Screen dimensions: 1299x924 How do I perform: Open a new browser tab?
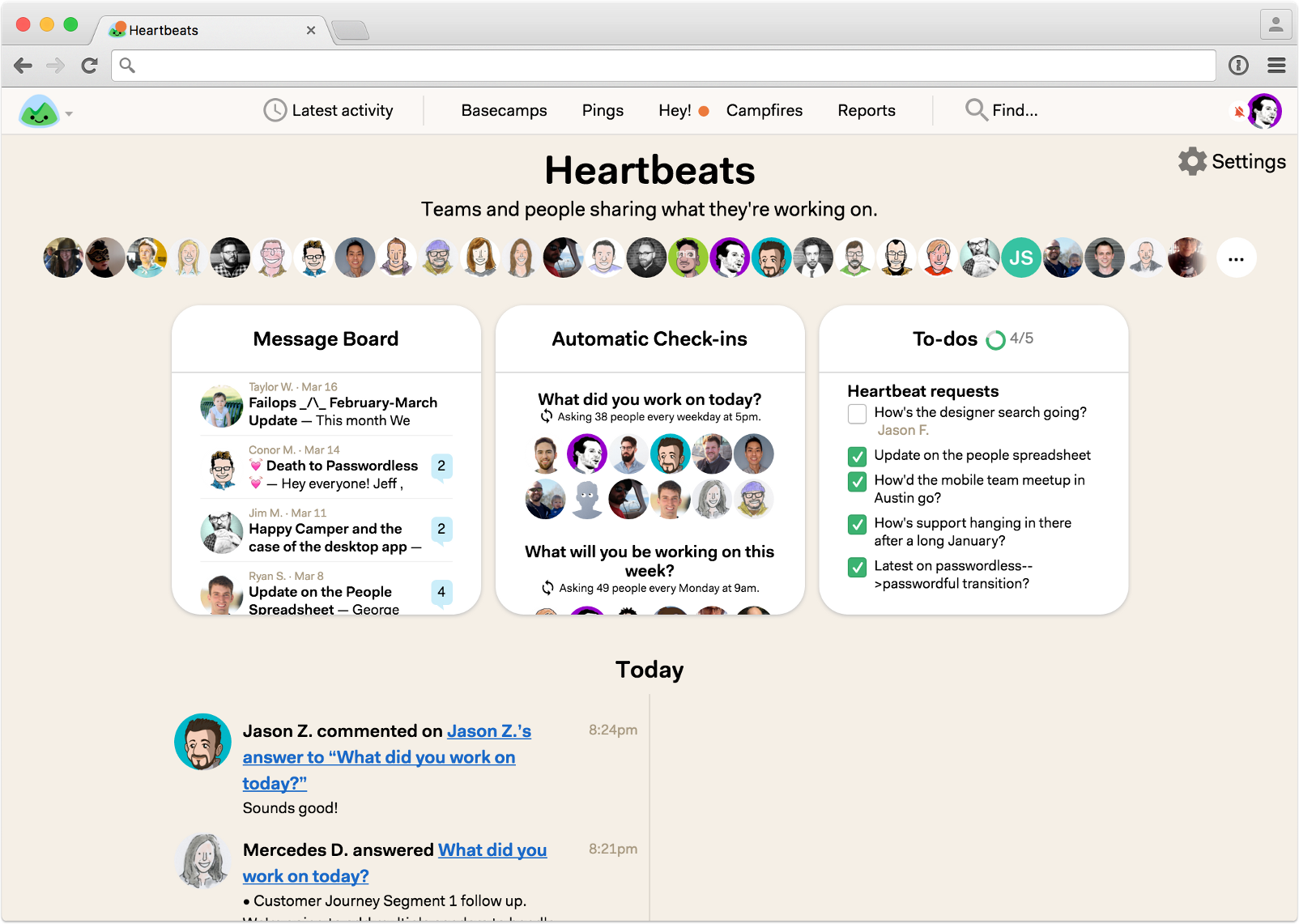[x=351, y=30]
